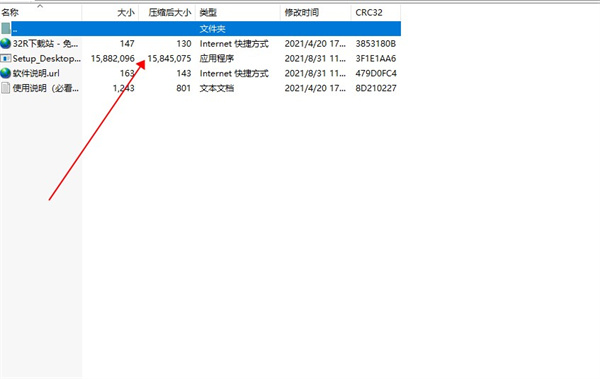Select the 32R下载站 - 免... file name
Viewport: 600px width, 379px height.
(45, 44)
